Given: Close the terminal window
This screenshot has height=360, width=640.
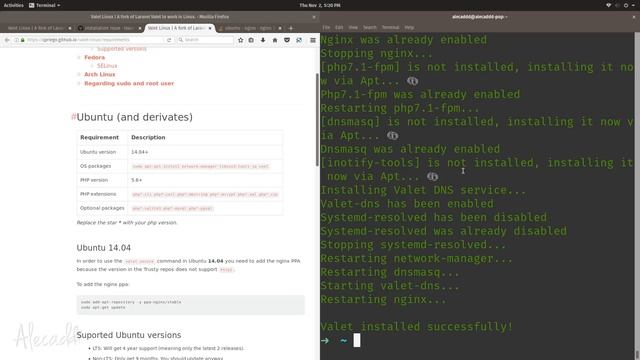Looking at the screenshot, I should [x=634, y=17].
